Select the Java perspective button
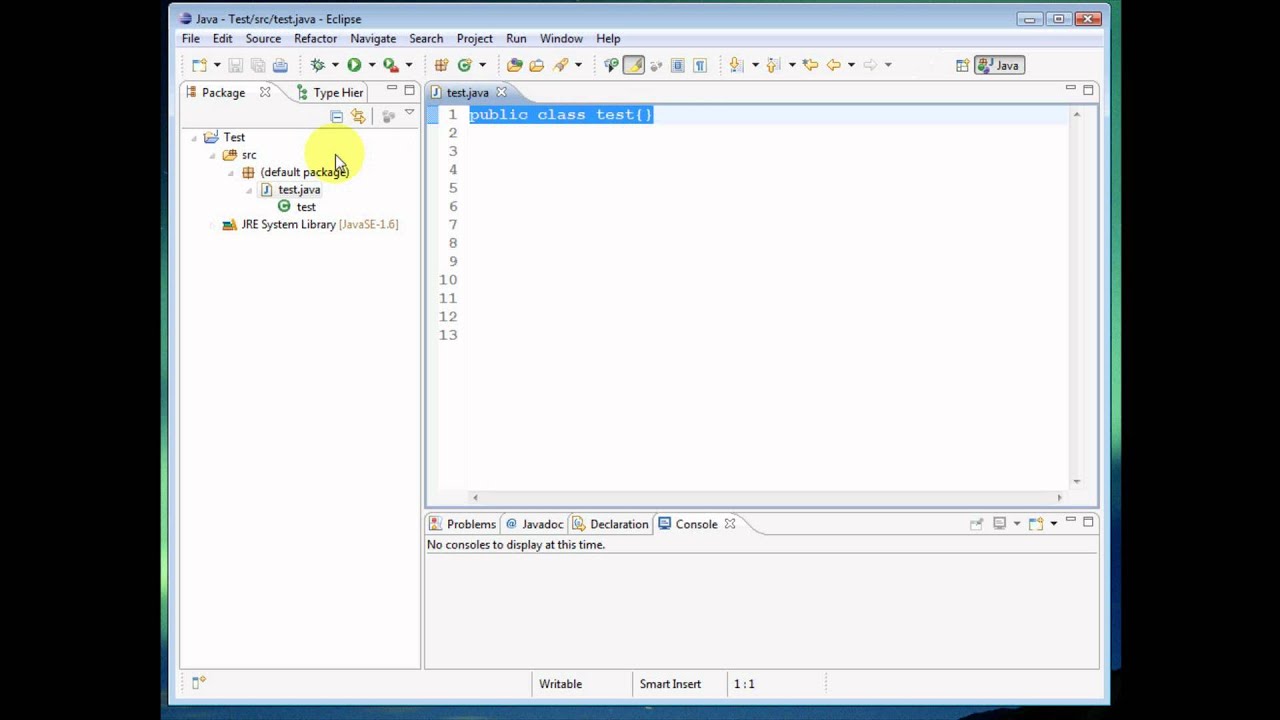1280x720 pixels. [999, 65]
